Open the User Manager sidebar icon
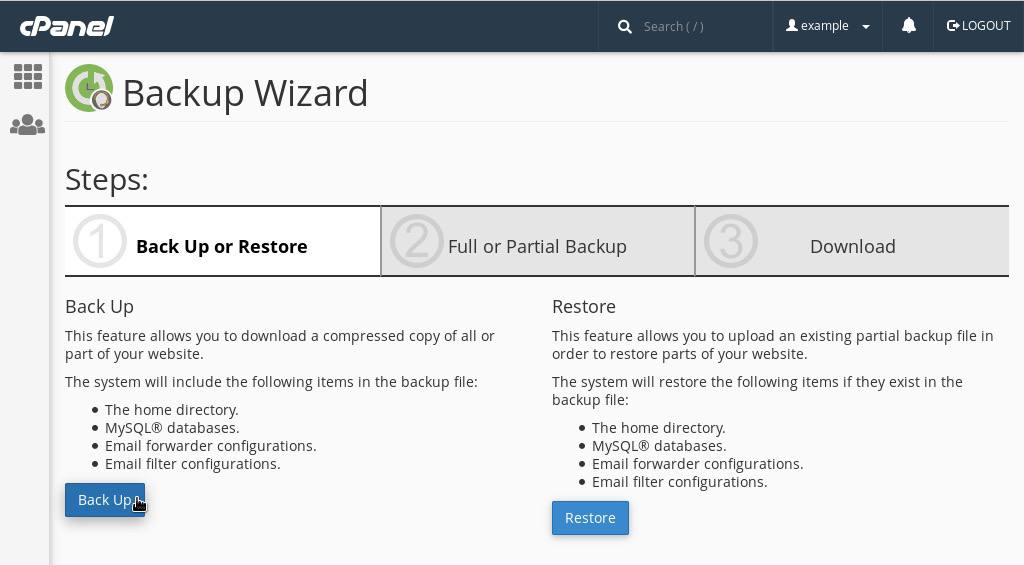Screen dimensions: 1024x565 click(x=27, y=125)
